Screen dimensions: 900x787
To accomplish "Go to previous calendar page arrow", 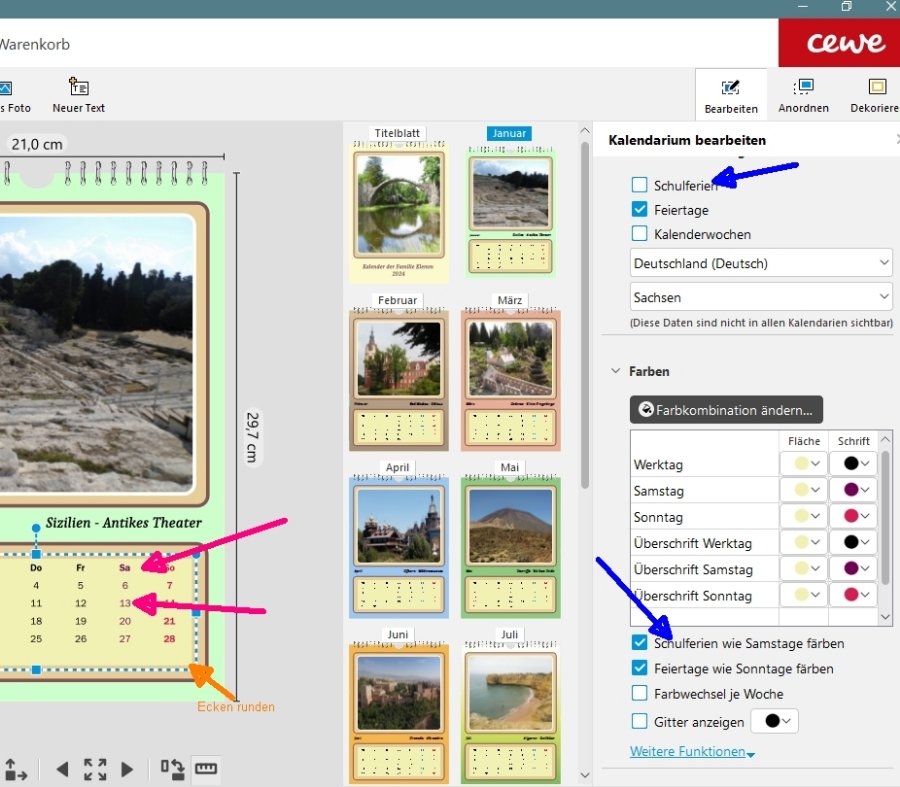I will 62,769.
